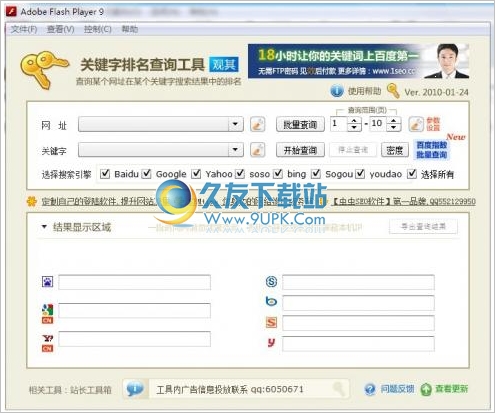Toggle the Sogou checkbox
Screen dimensions: 495x413
tap(316, 174)
